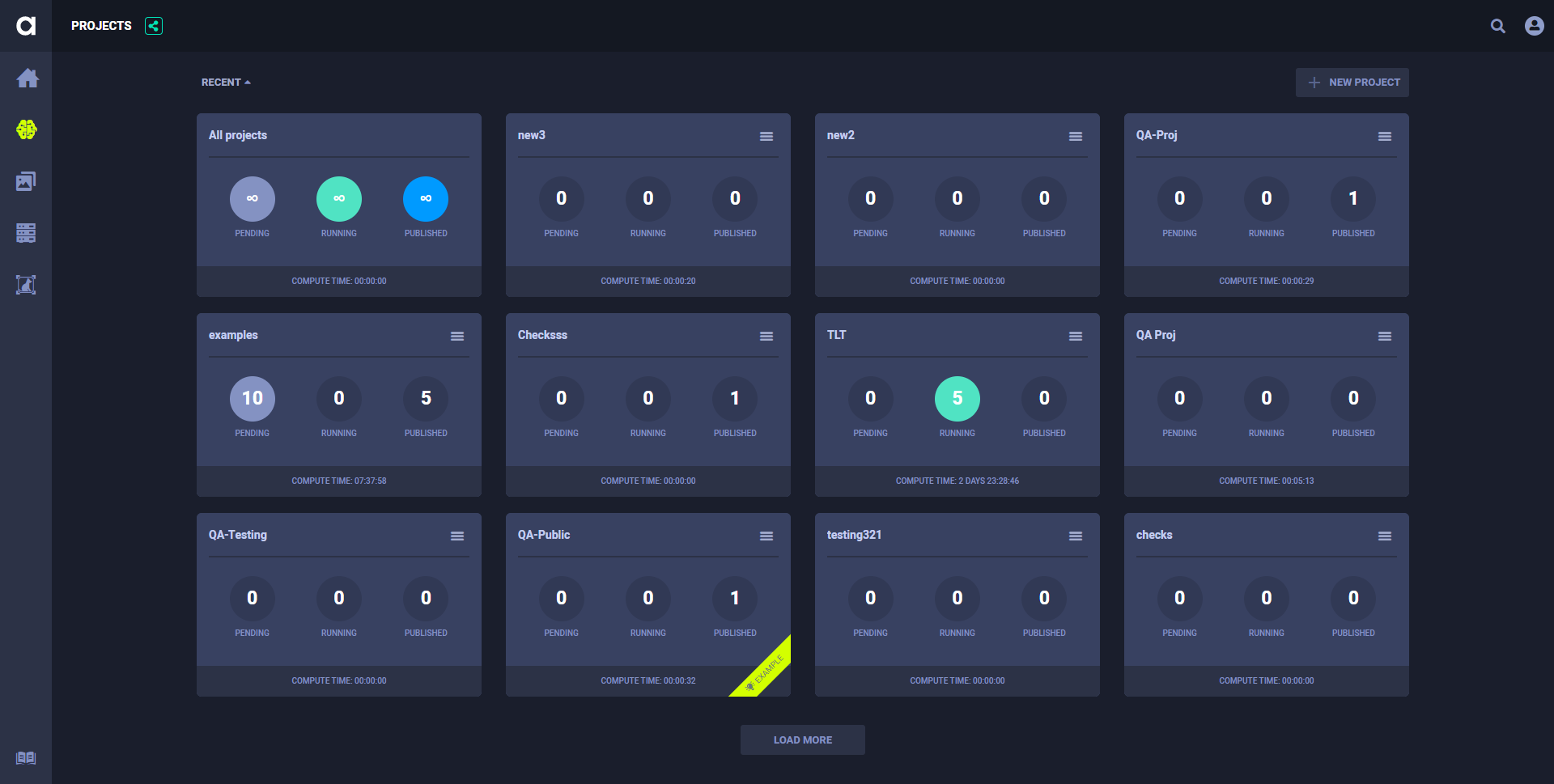1554x784 pixels.
Task: Click the ClearML logo in the corner
Action: tap(26, 26)
